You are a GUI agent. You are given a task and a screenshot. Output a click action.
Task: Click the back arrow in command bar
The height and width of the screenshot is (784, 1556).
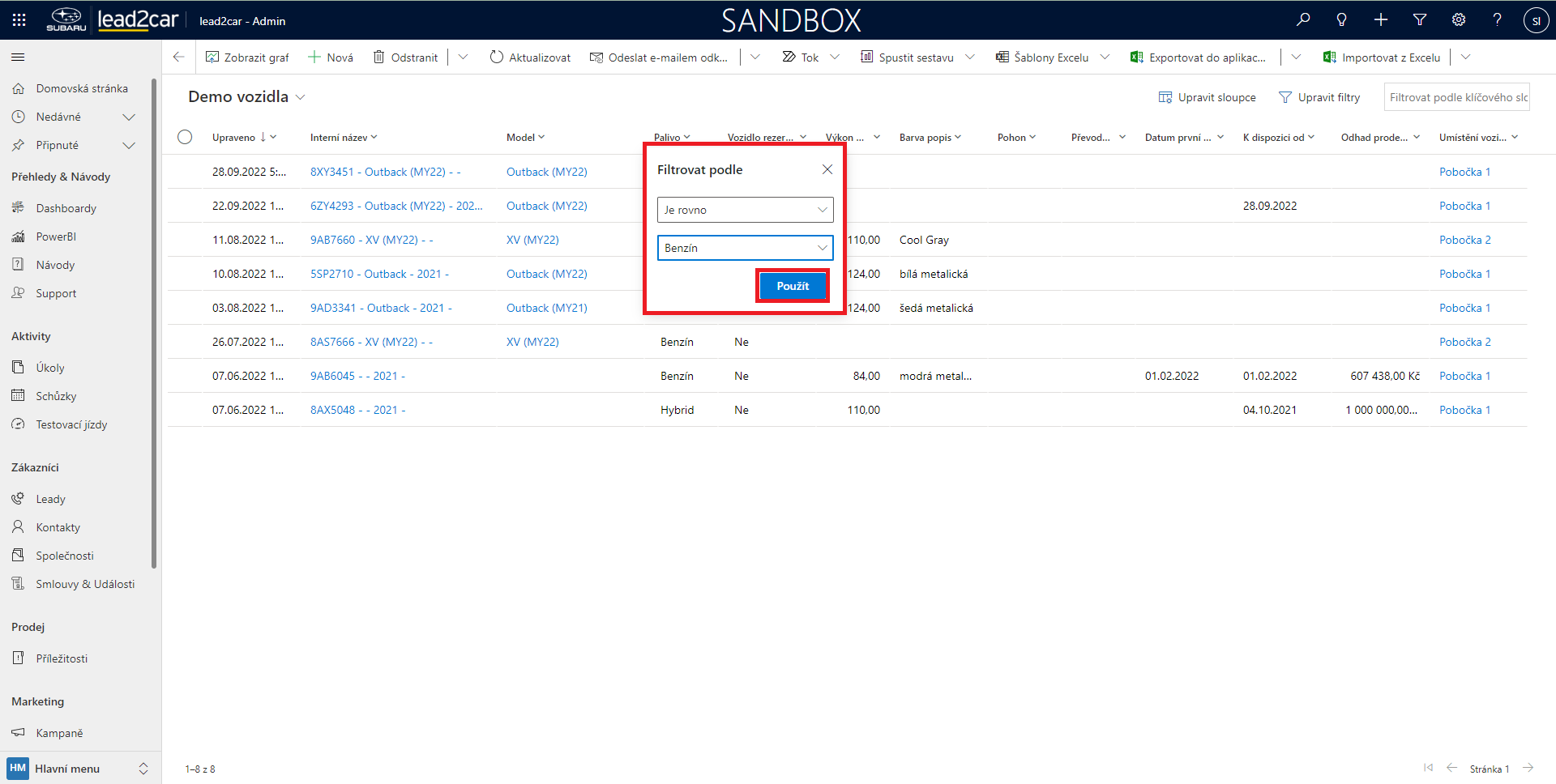tap(179, 58)
